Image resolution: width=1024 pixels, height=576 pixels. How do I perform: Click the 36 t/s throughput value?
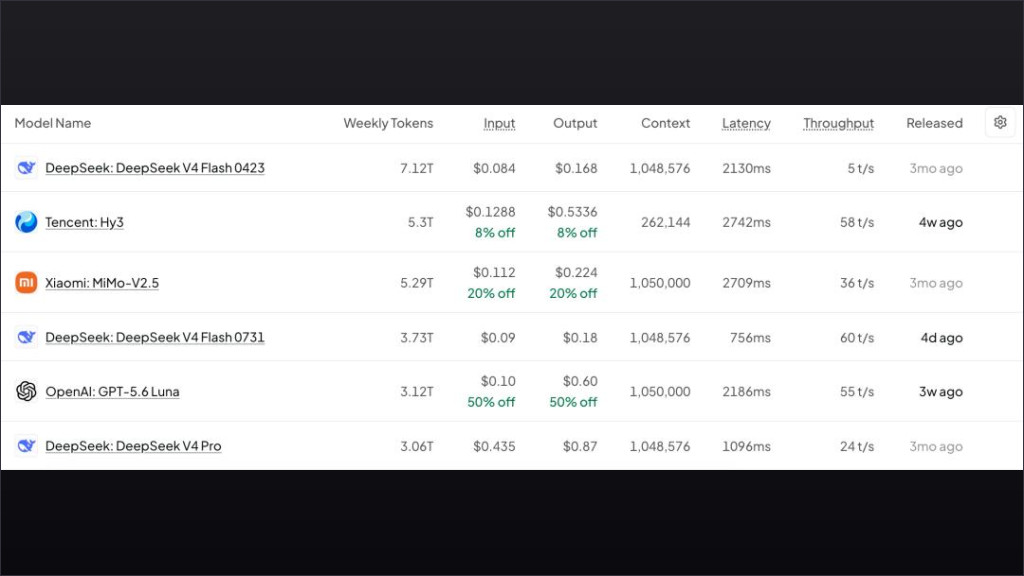[857, 283]
